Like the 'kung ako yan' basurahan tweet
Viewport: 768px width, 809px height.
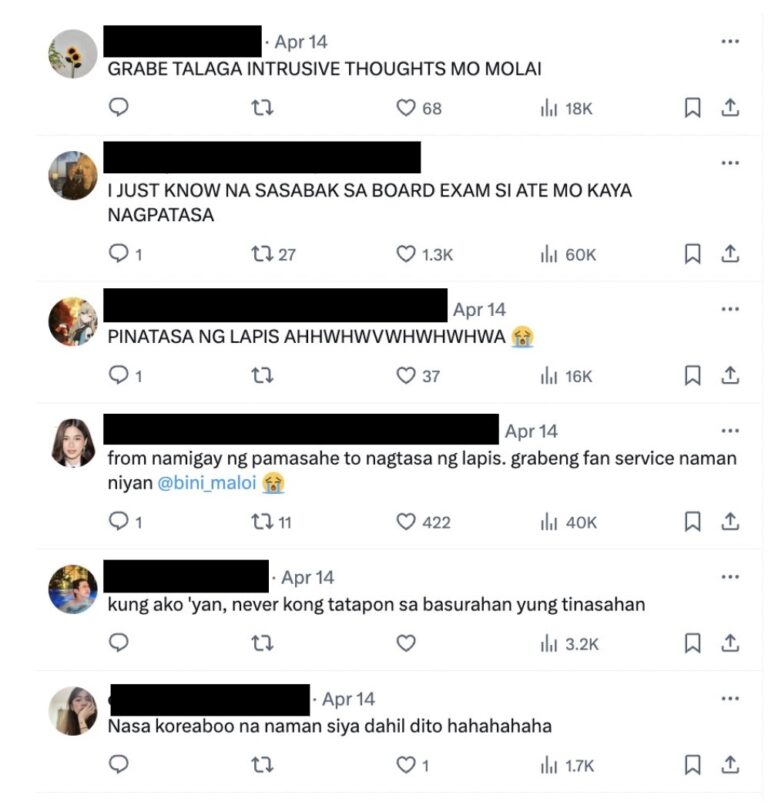pos(406,643)
